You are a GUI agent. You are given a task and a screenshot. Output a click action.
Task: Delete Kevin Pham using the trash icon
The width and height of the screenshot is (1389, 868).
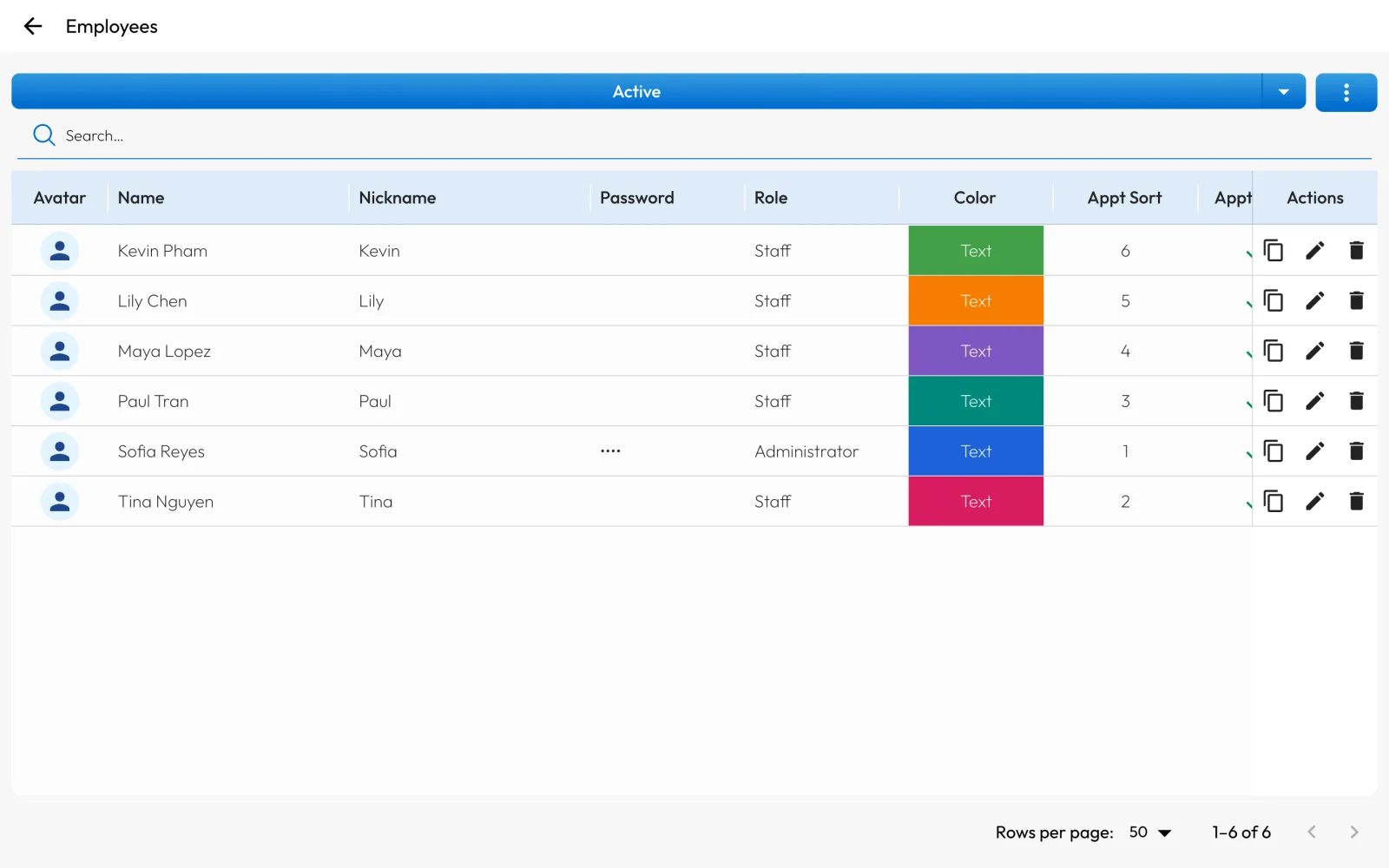1356,251
